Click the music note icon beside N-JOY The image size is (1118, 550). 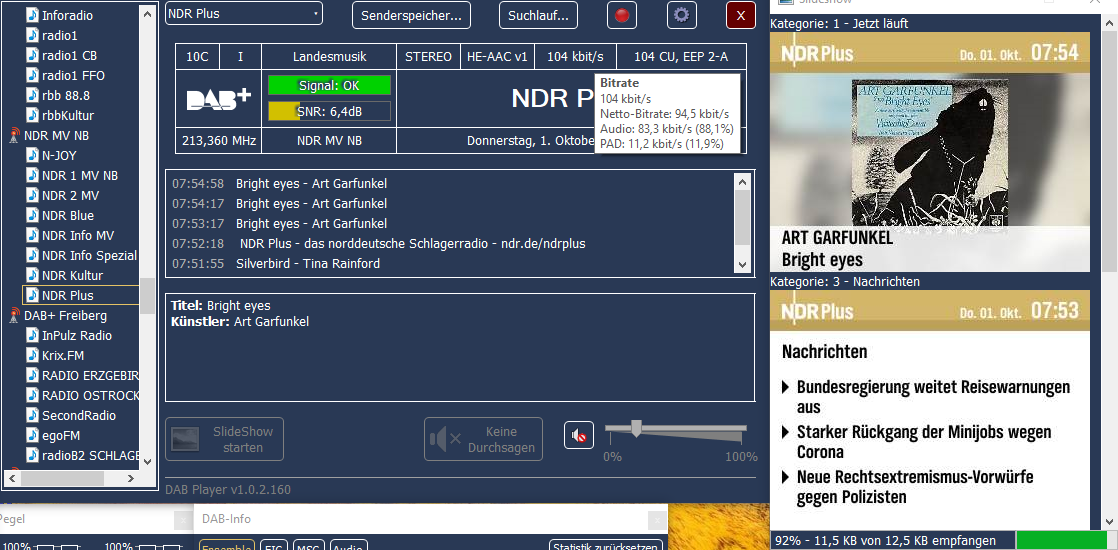[32, 155]
